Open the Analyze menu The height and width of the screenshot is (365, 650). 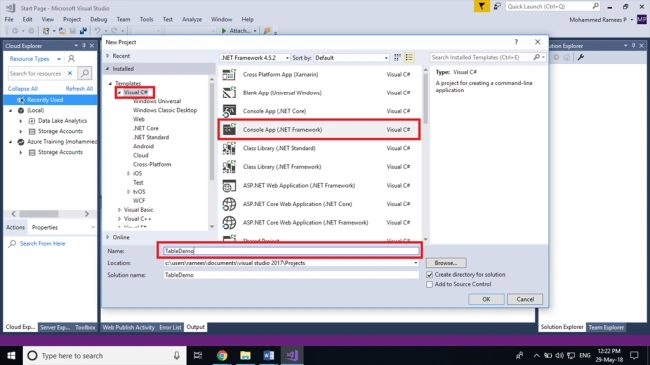click(192, 19)
